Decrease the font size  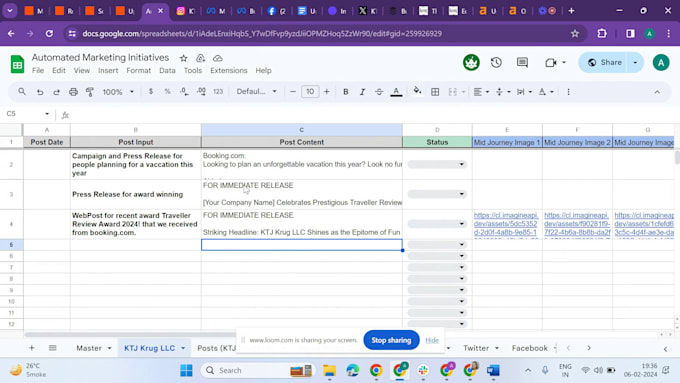click(x=293, y=92)
